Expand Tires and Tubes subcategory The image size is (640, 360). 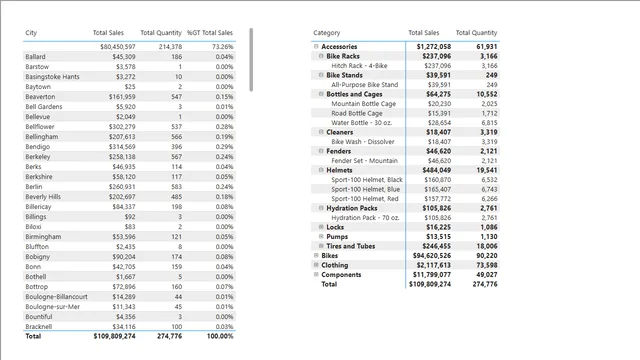coord(321,246)
